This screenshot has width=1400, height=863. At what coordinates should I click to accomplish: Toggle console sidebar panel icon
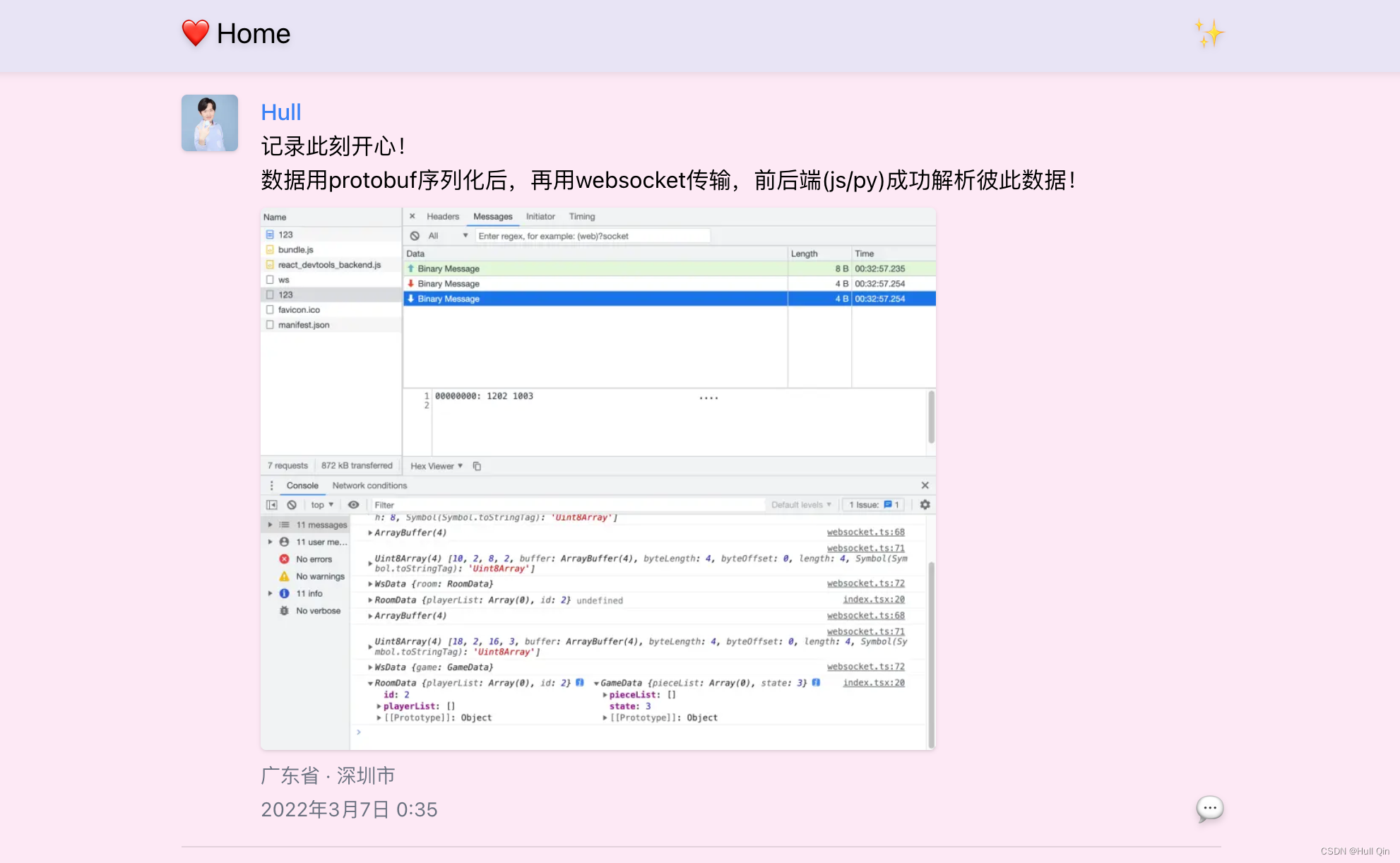(271, 505)
